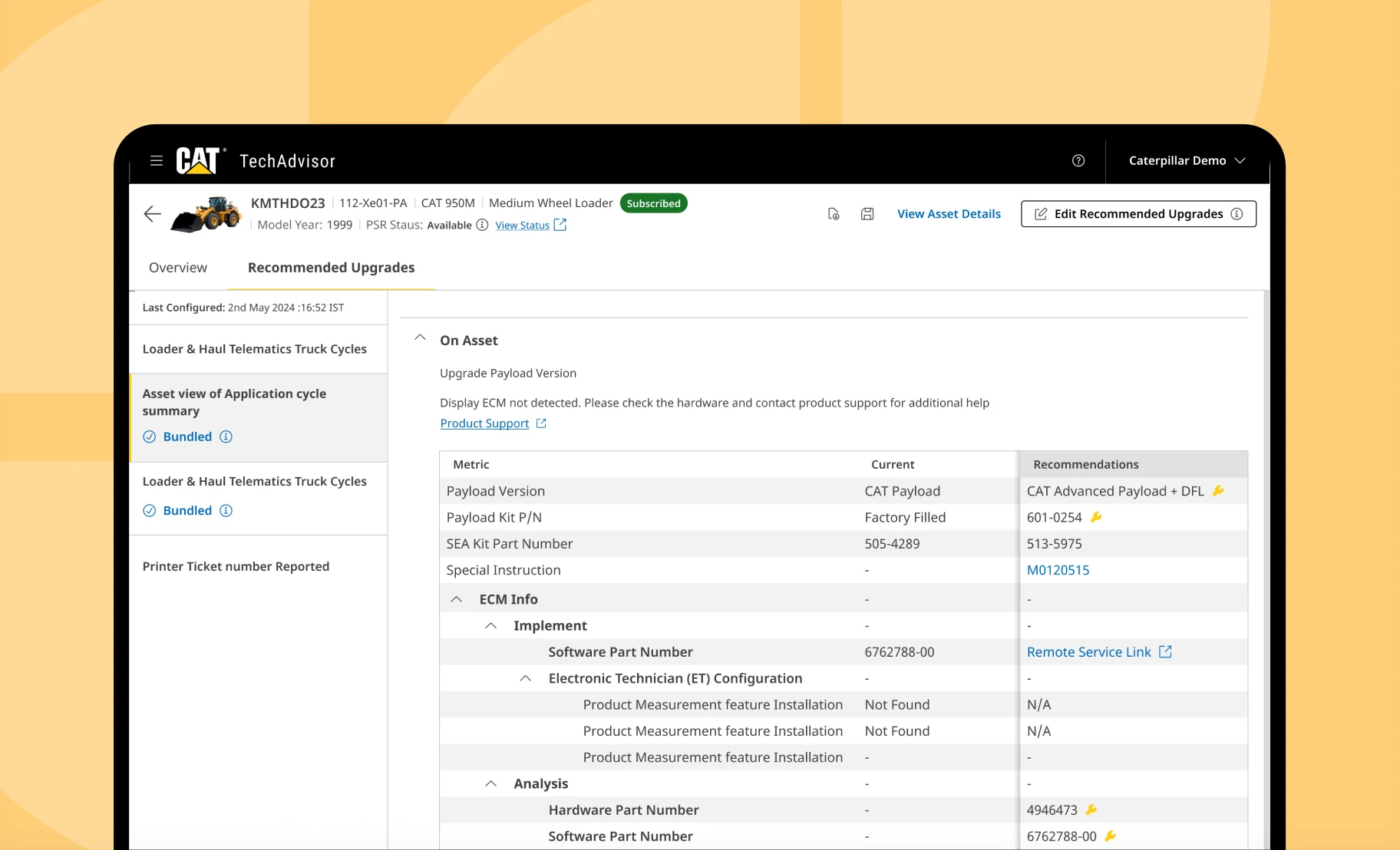This screenshot has height=850, width=1400.
Task: Open the Product Support link
Action: [x=484, y=423]
